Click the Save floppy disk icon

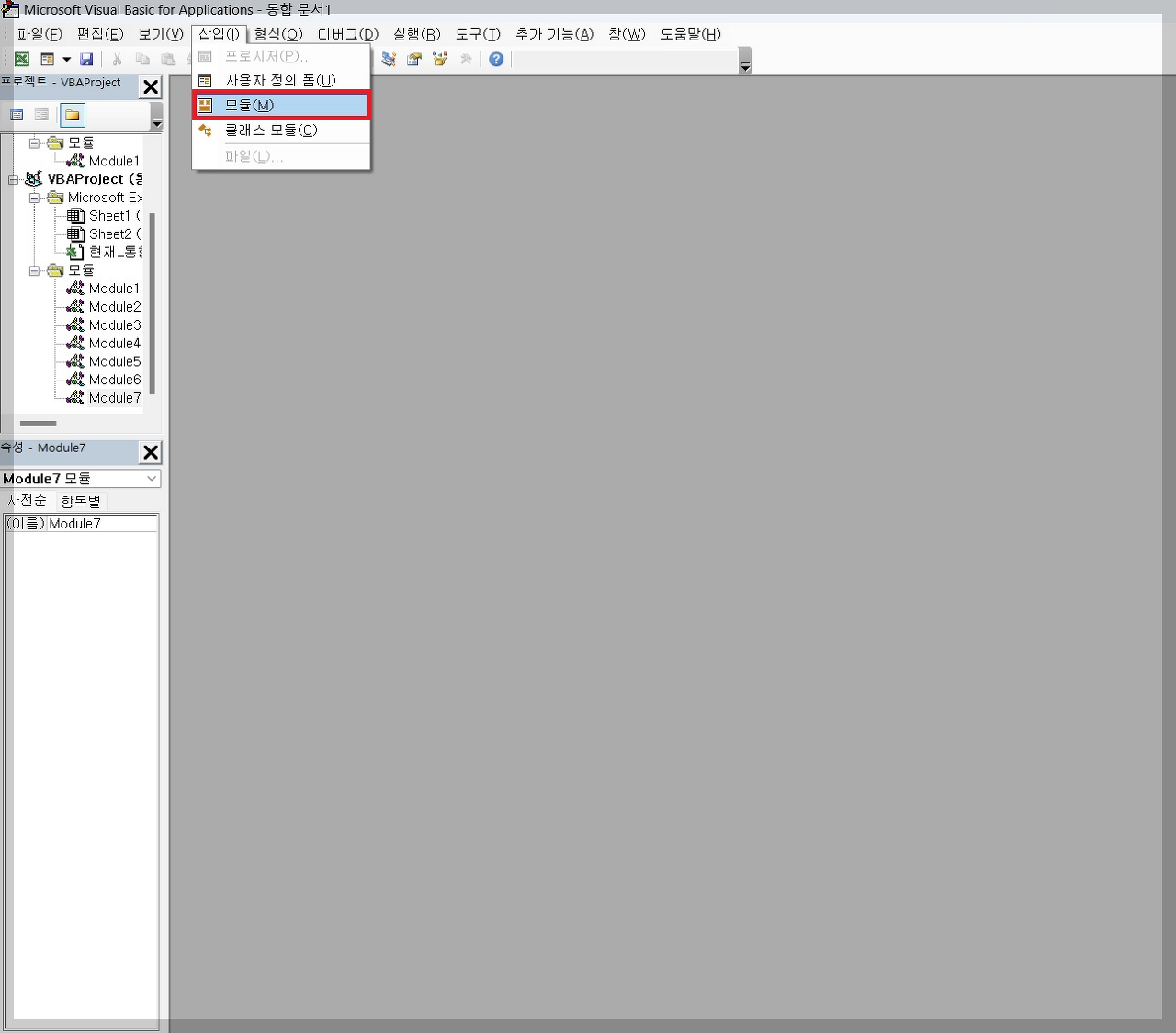coord(86,59)
